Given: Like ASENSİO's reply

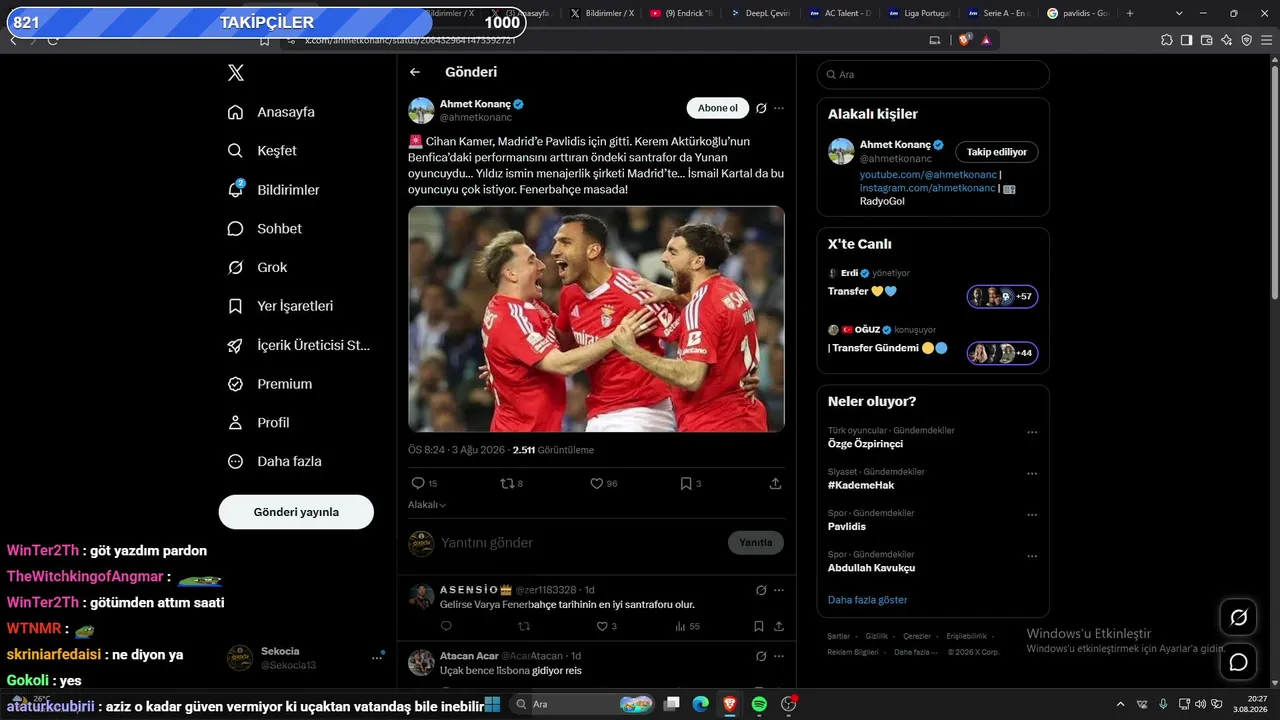Looking at the screenshot, I should pyautogui.click(x=602, y=626).
